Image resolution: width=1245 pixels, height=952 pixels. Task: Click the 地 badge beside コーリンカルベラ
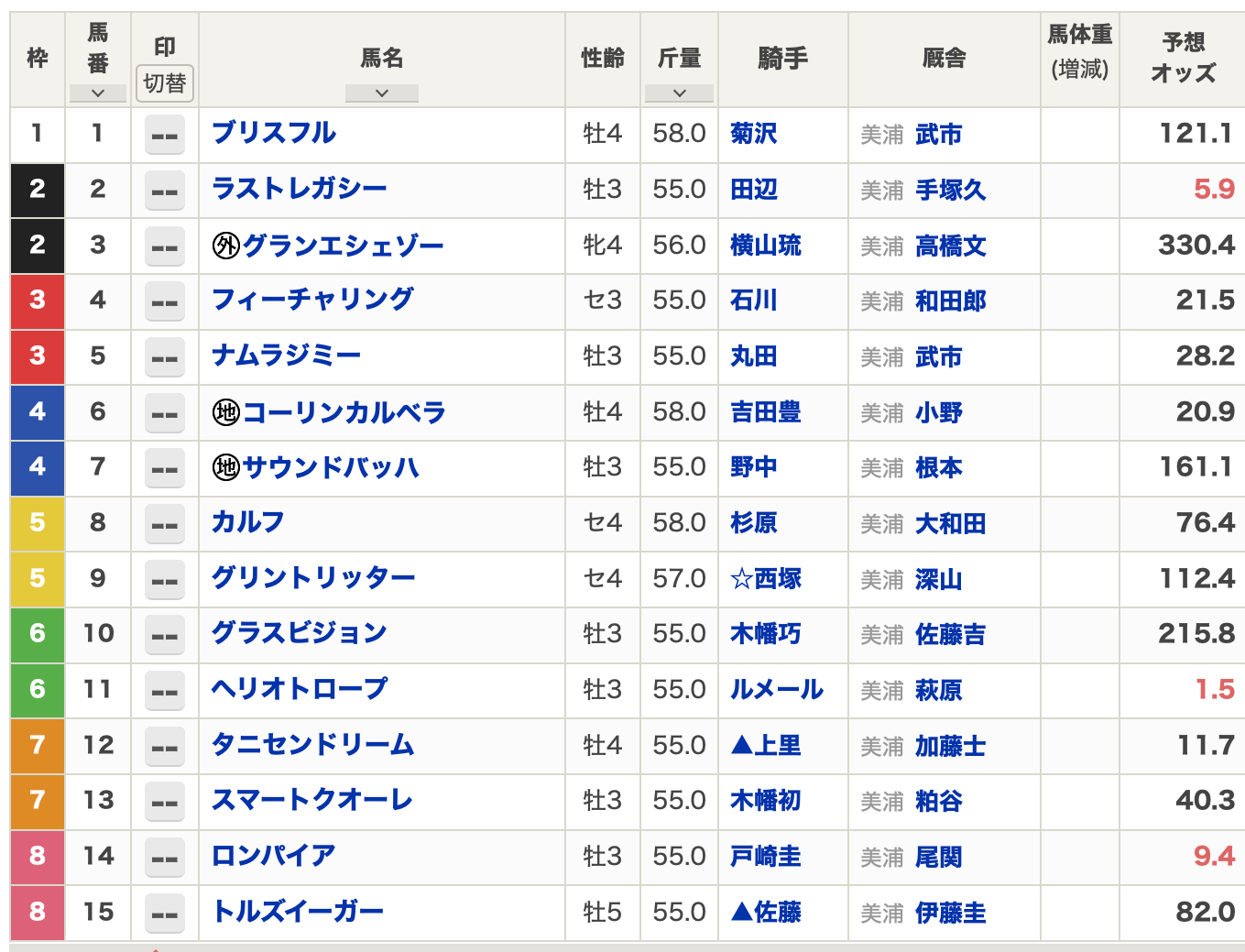pyautogui.click(x=225, y=412)
